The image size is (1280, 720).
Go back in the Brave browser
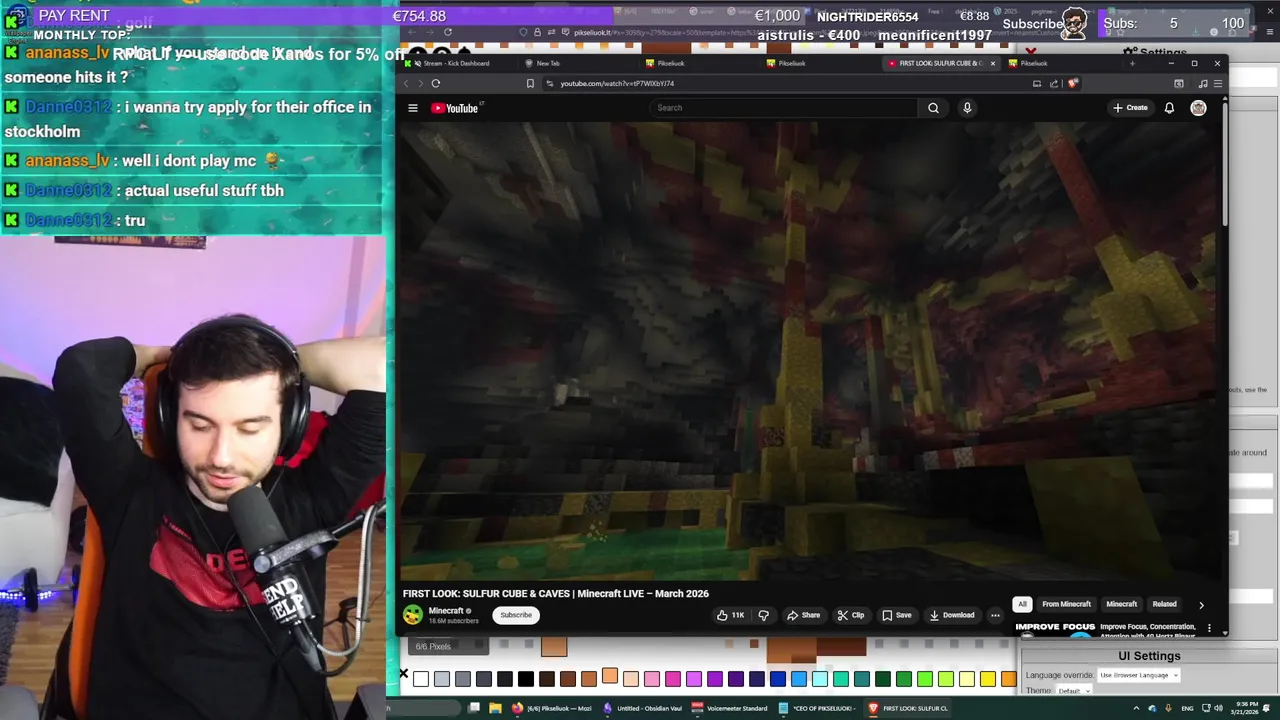coord(406,84)
